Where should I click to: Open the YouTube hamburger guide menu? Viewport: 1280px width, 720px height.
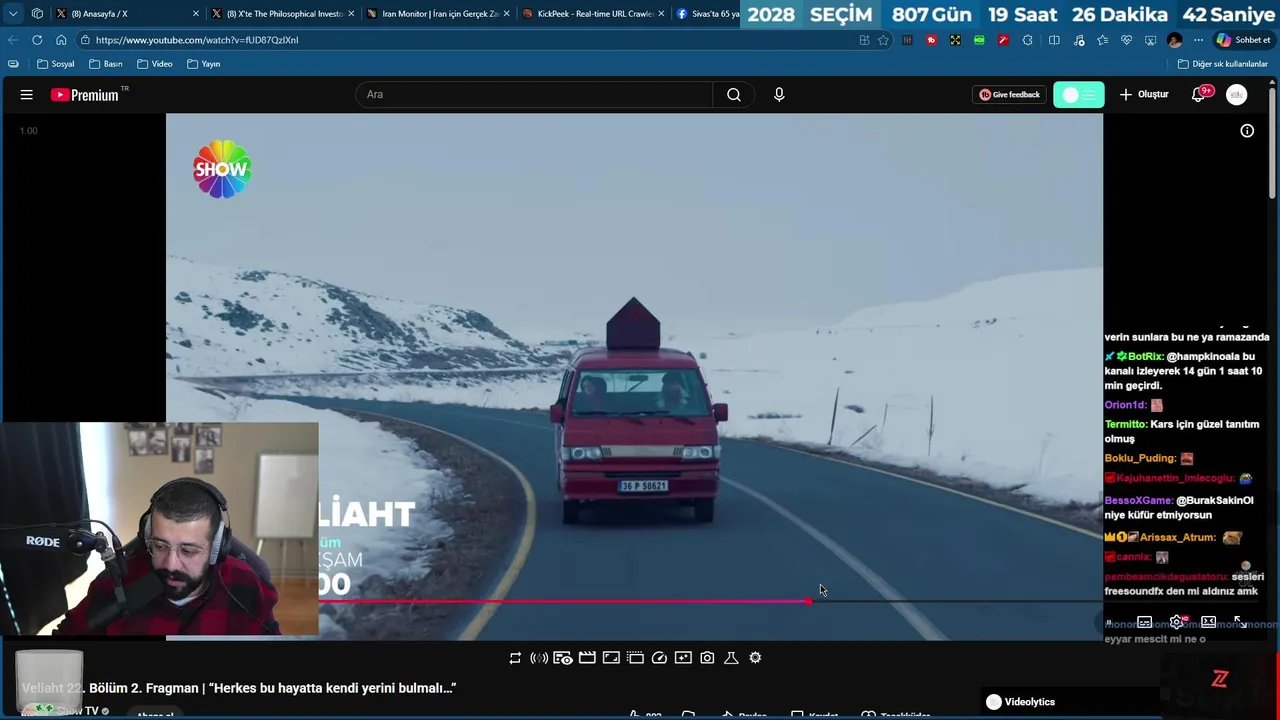(27, 95)
